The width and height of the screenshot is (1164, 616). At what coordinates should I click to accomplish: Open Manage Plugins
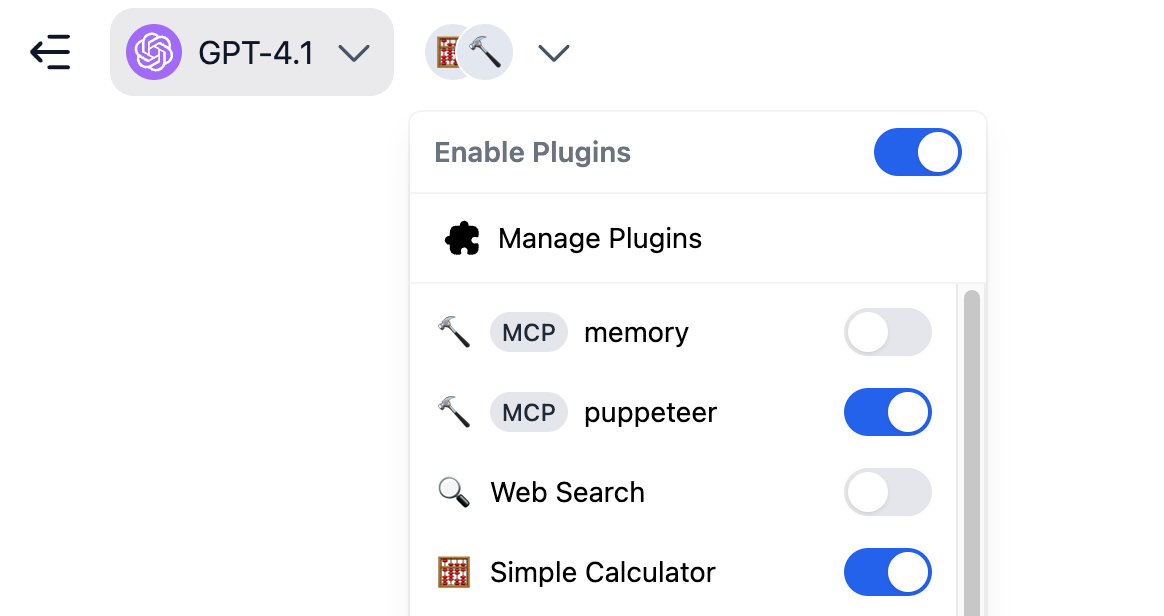pos(600,238)
